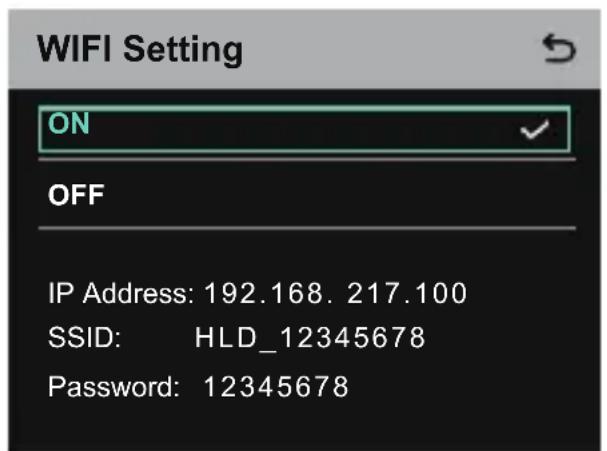Turn WIFI on via the ON option

pos(69,123)
